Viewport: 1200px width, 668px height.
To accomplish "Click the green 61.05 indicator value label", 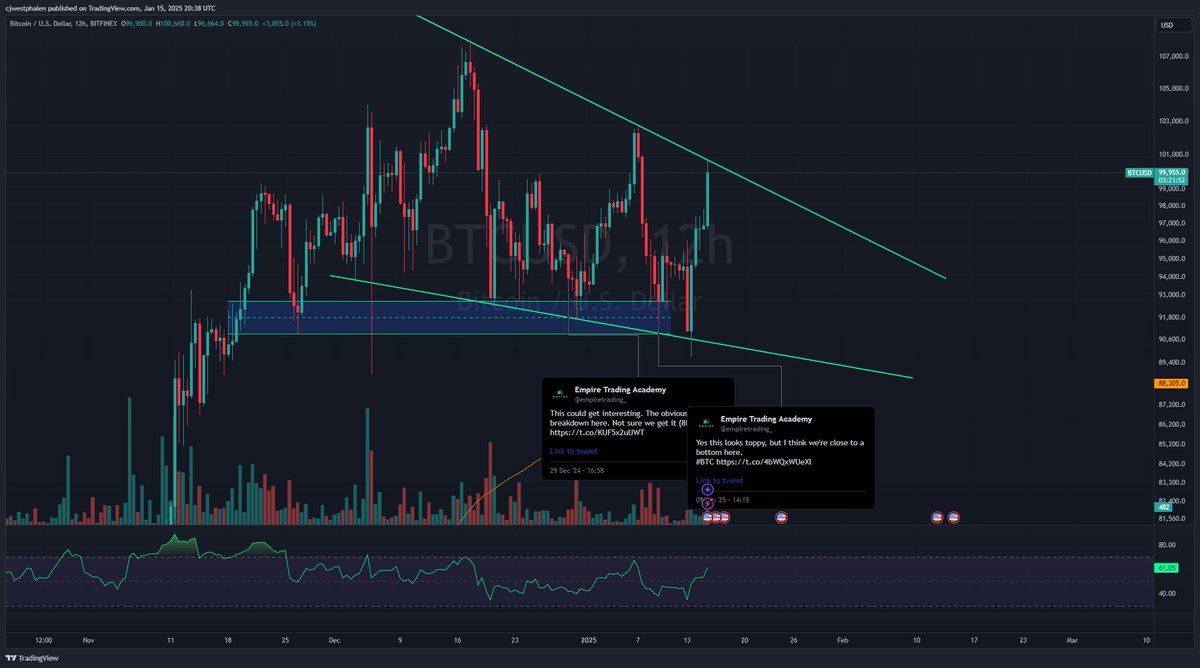I will coord(1168,567).
